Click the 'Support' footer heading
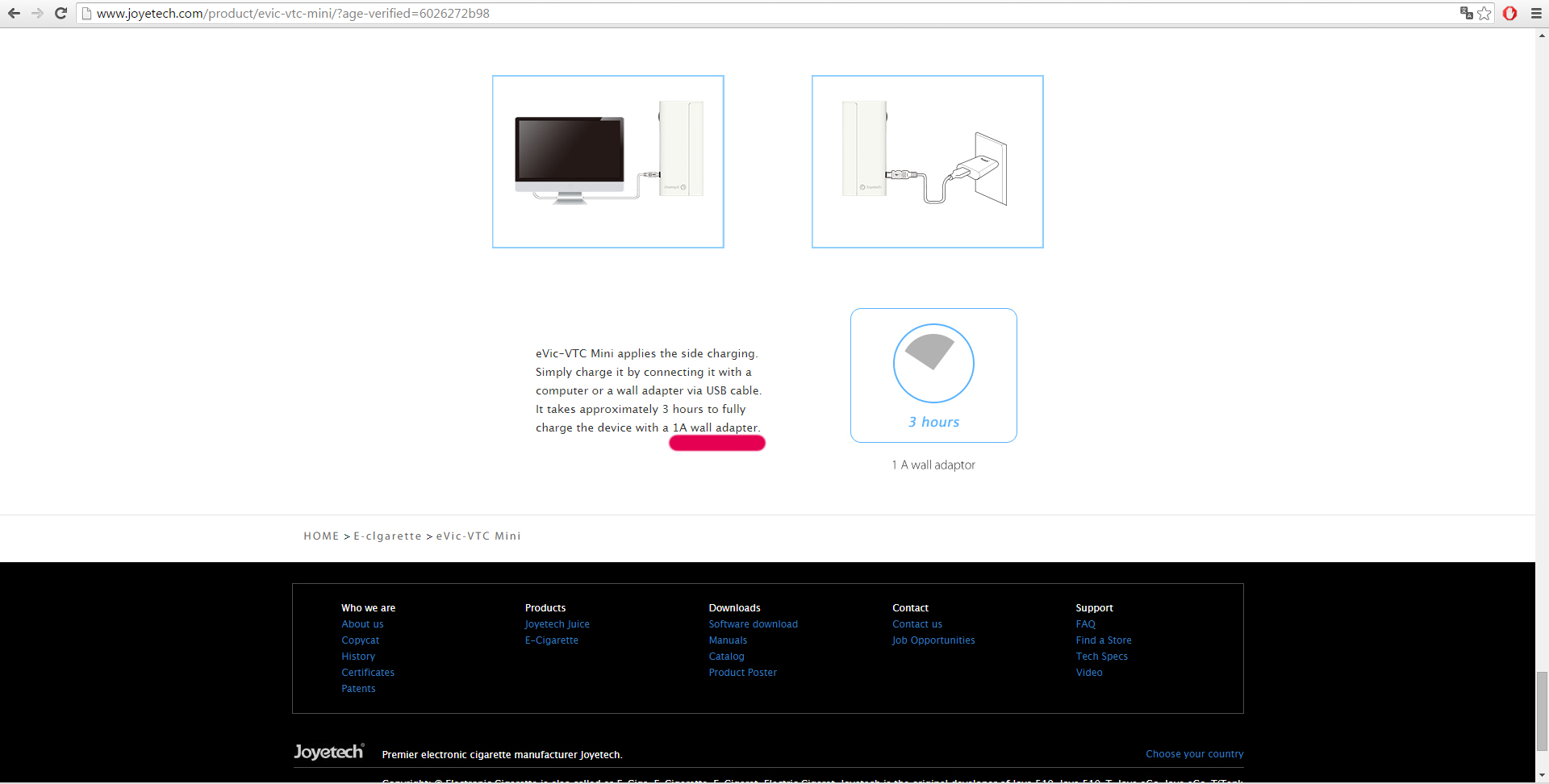1549x784 pixels. pyautogui.click(x=1095, y=608)
